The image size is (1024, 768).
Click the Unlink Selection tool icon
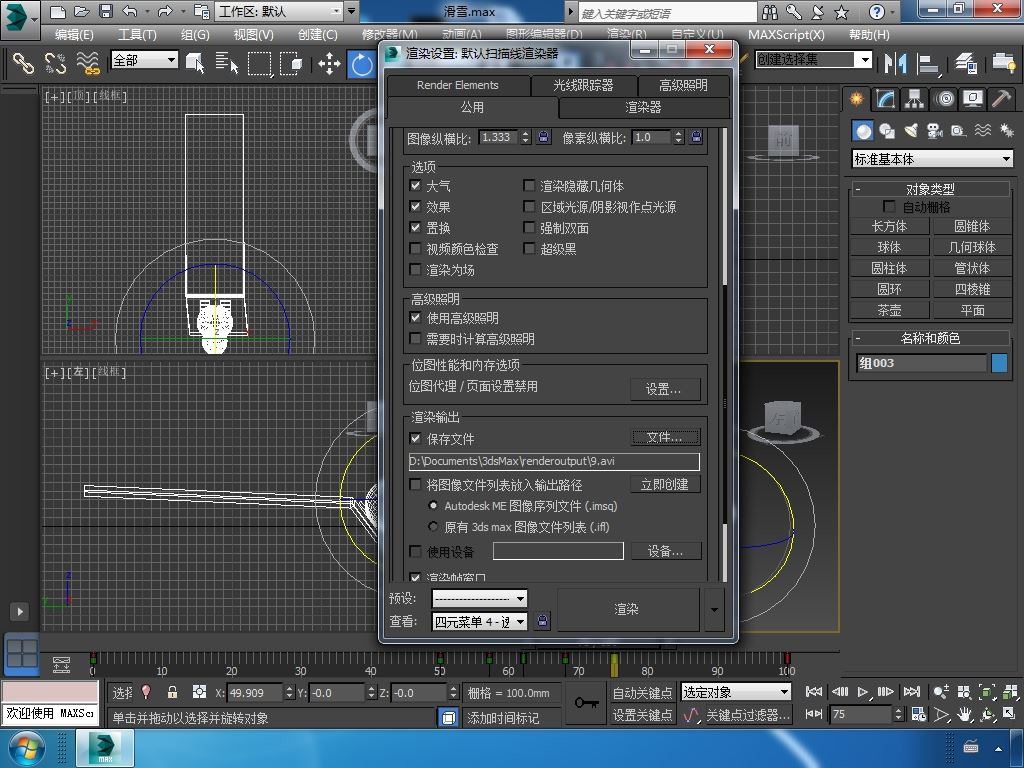[56, 63]
